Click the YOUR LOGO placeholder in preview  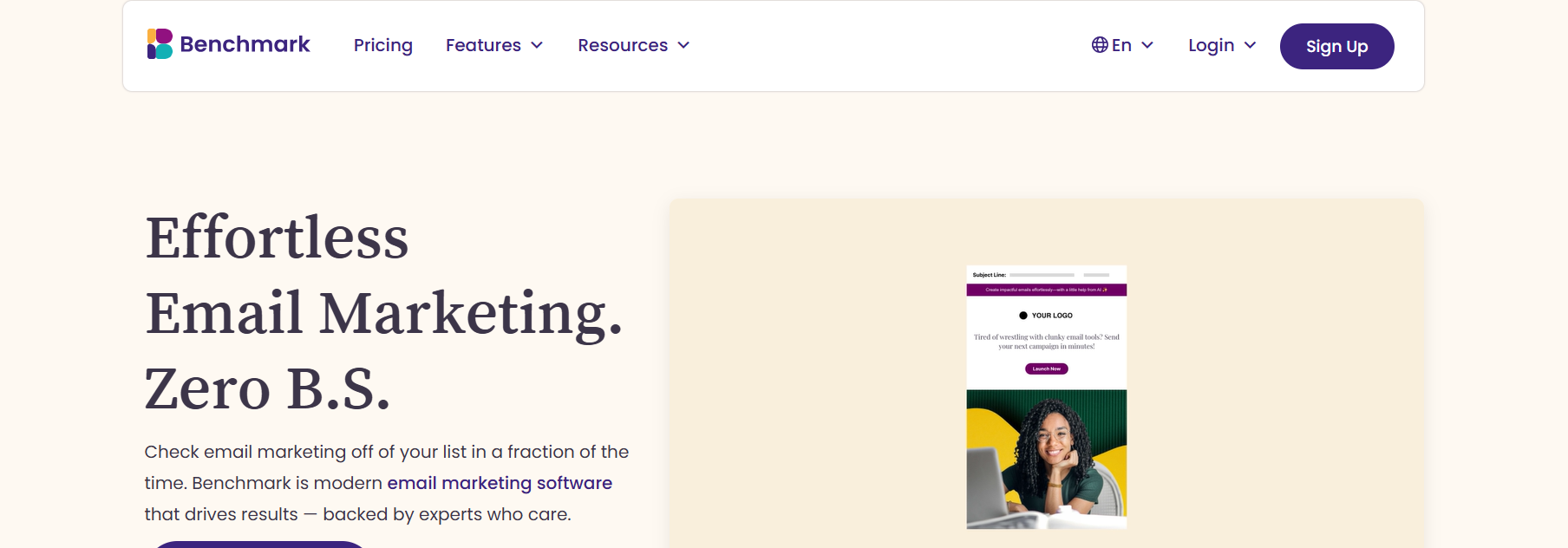click(x=1046, y=316)
